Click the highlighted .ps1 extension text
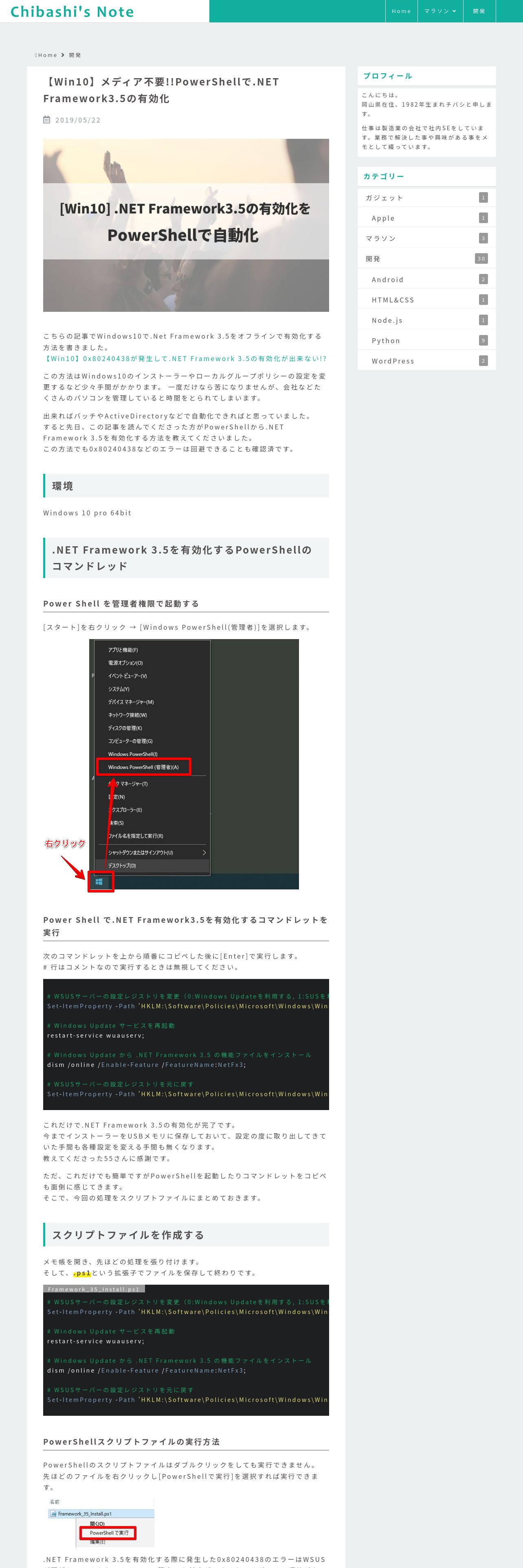Viewport: 523px width, 1568px height. pos(82,1273)
